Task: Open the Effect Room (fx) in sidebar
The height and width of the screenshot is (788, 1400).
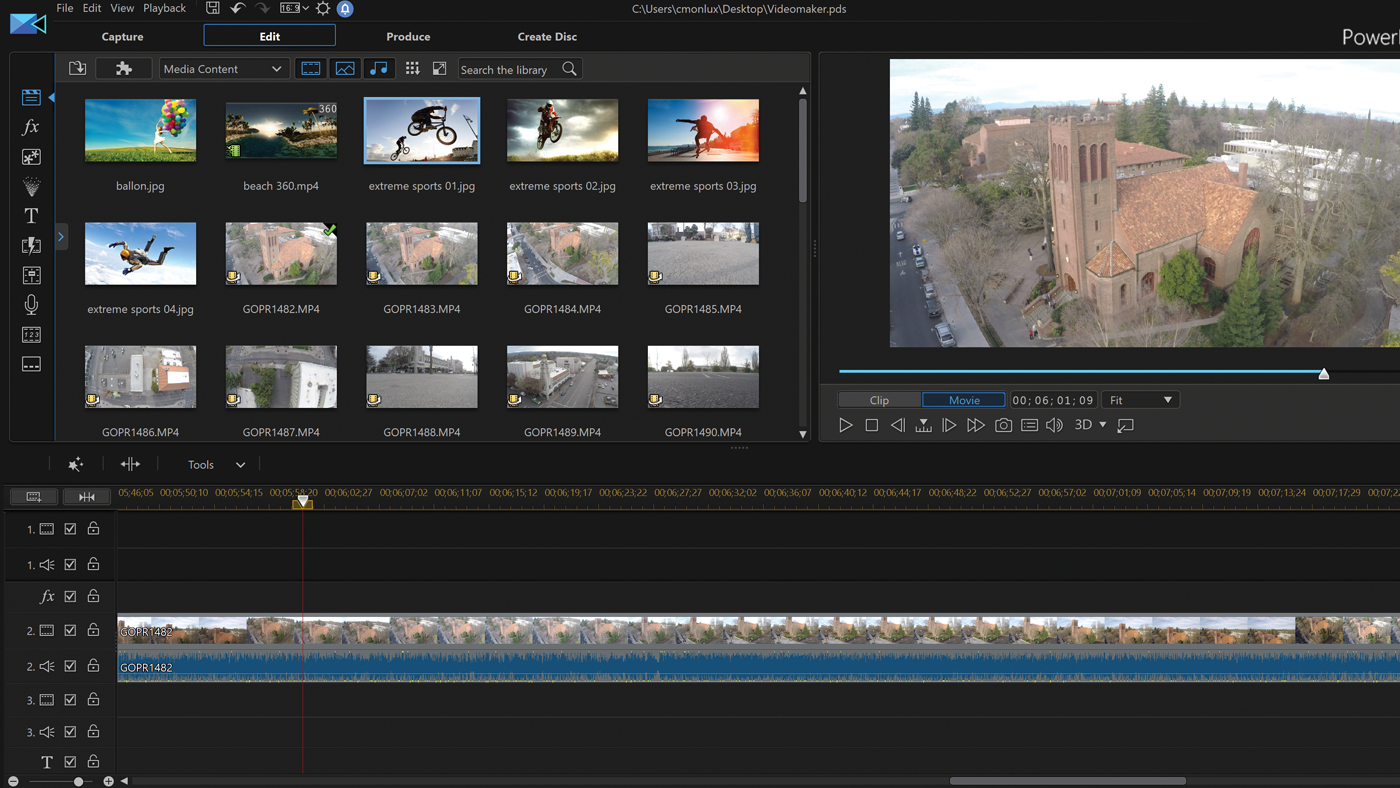Action: point(31,127)
